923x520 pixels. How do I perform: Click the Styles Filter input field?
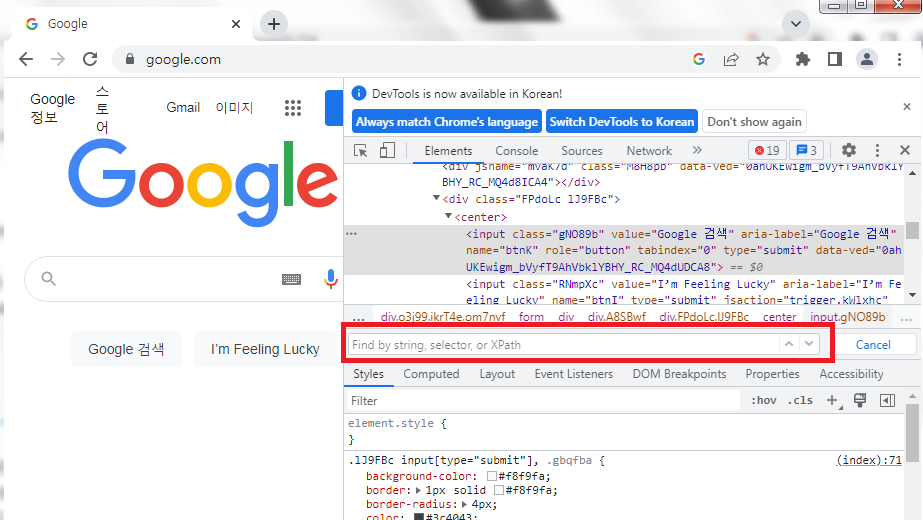point(543,400)
